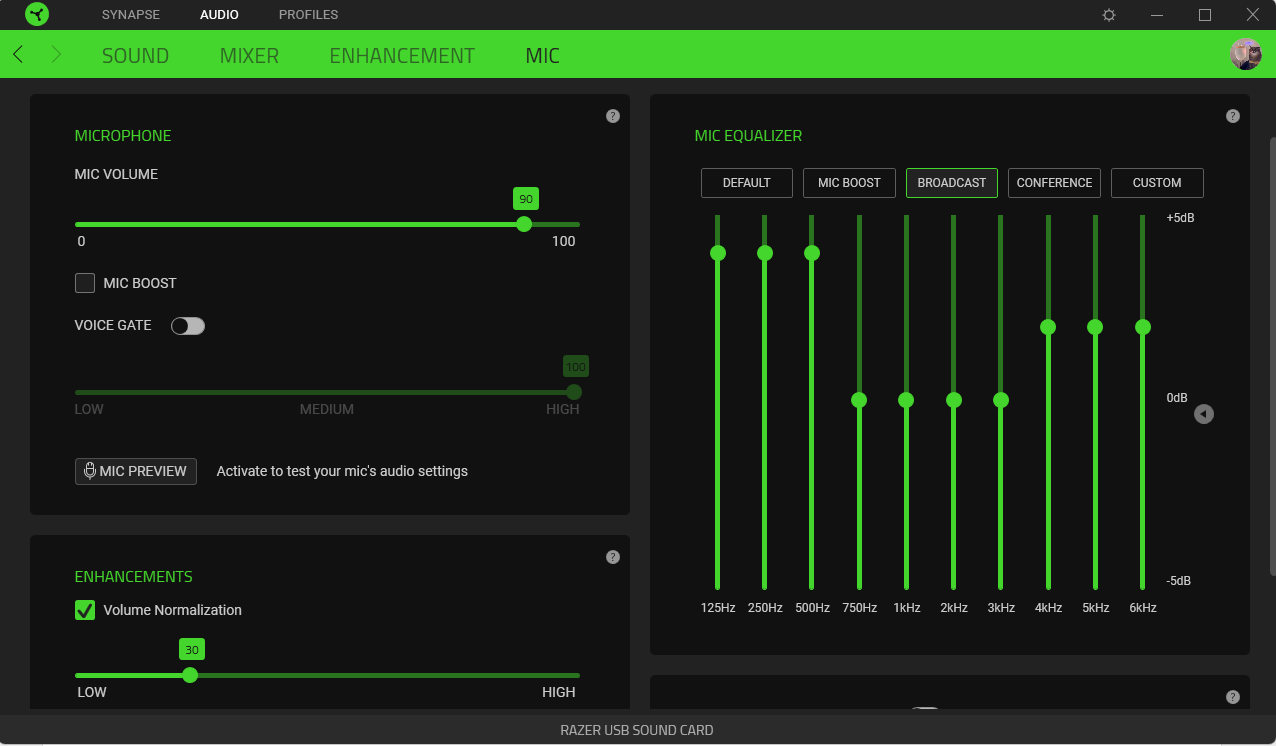
Task: Toggle the Voice Gate switch
Action: click(188, 326)
